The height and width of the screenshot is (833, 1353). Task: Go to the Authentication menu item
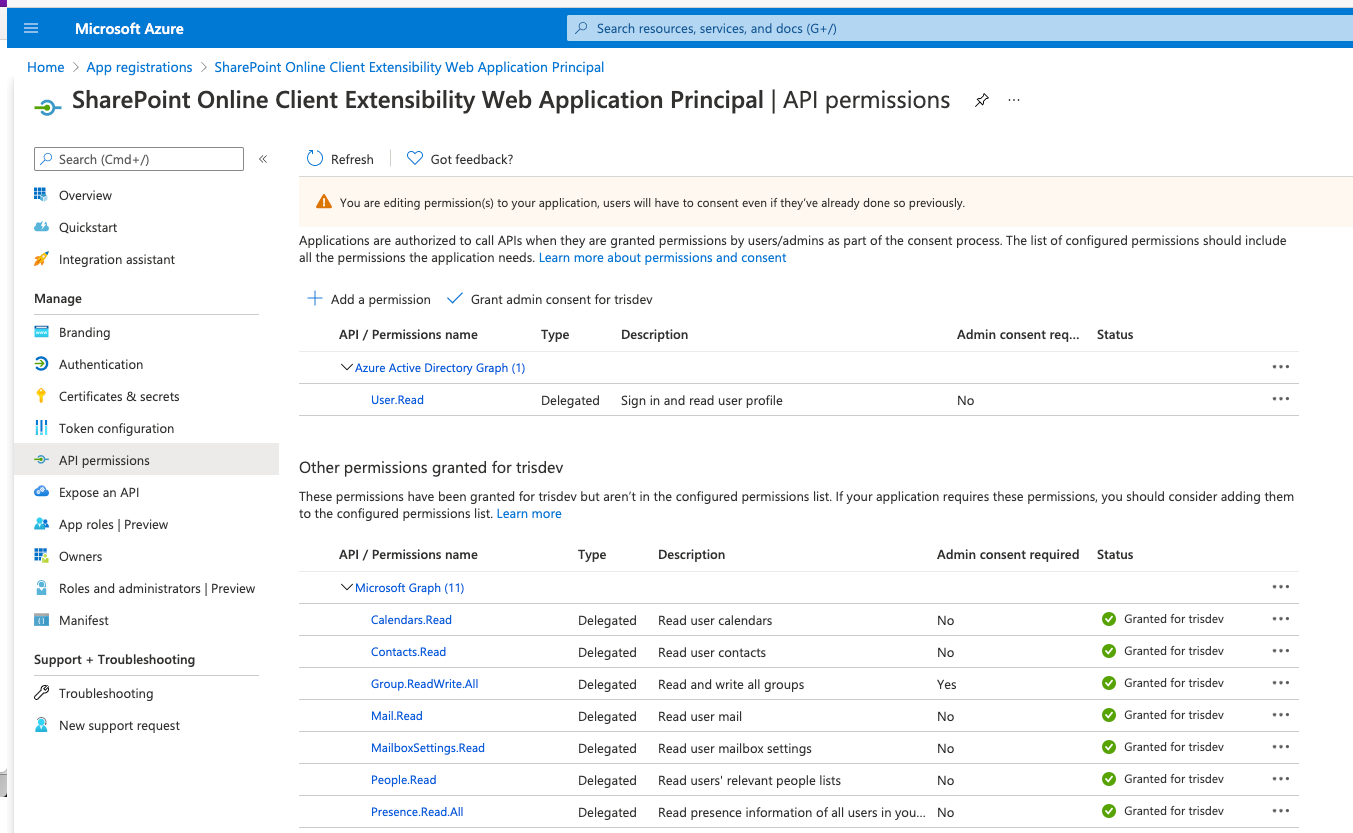pos(101,364)
